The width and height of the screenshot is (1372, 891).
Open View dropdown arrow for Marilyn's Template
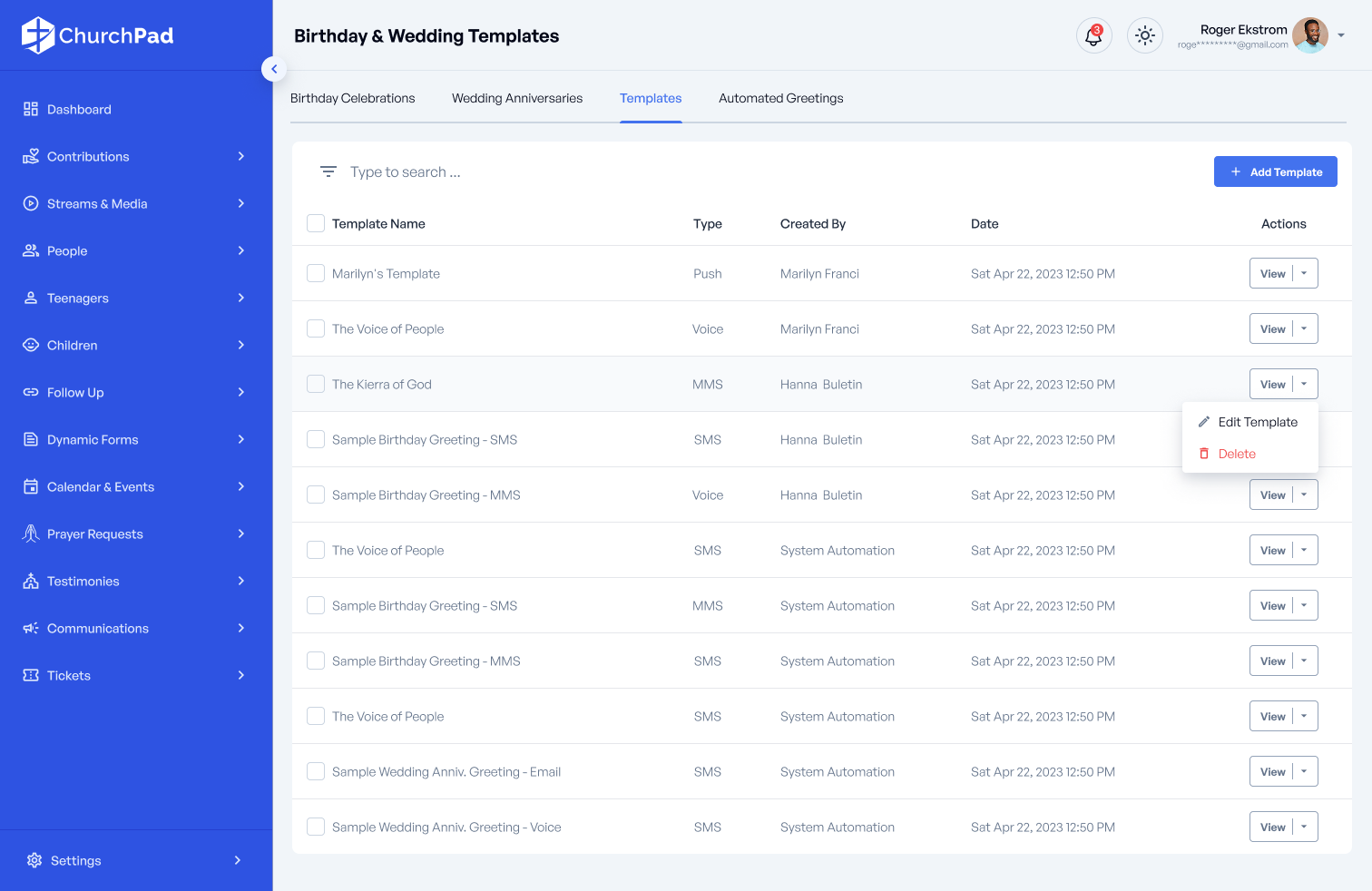click(1305, 273)
